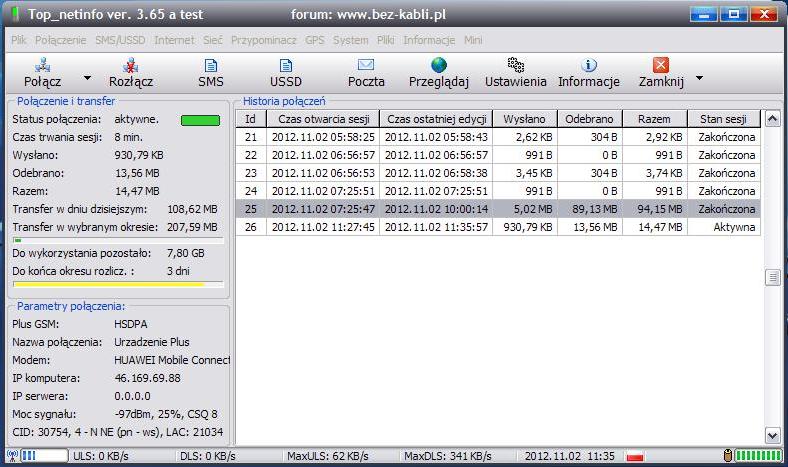Image resolution: width=788 pixels, height=467 pixels.
Task: Expand dropdown arrow next to Połącz
Action: coord(86,78)
